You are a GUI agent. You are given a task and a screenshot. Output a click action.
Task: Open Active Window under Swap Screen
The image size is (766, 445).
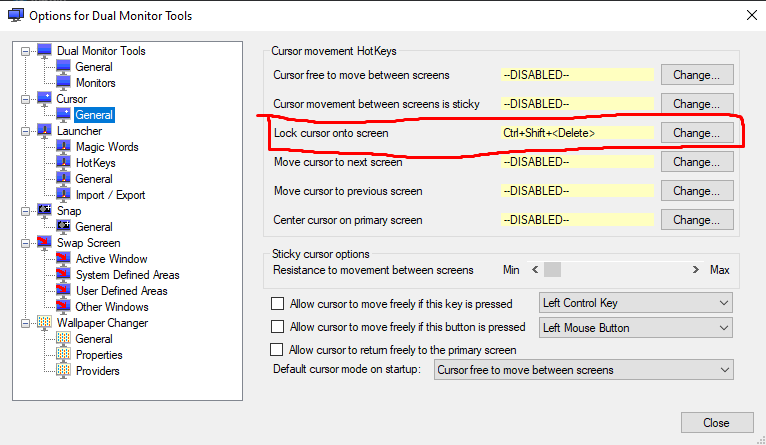click(x=111, y=259)
